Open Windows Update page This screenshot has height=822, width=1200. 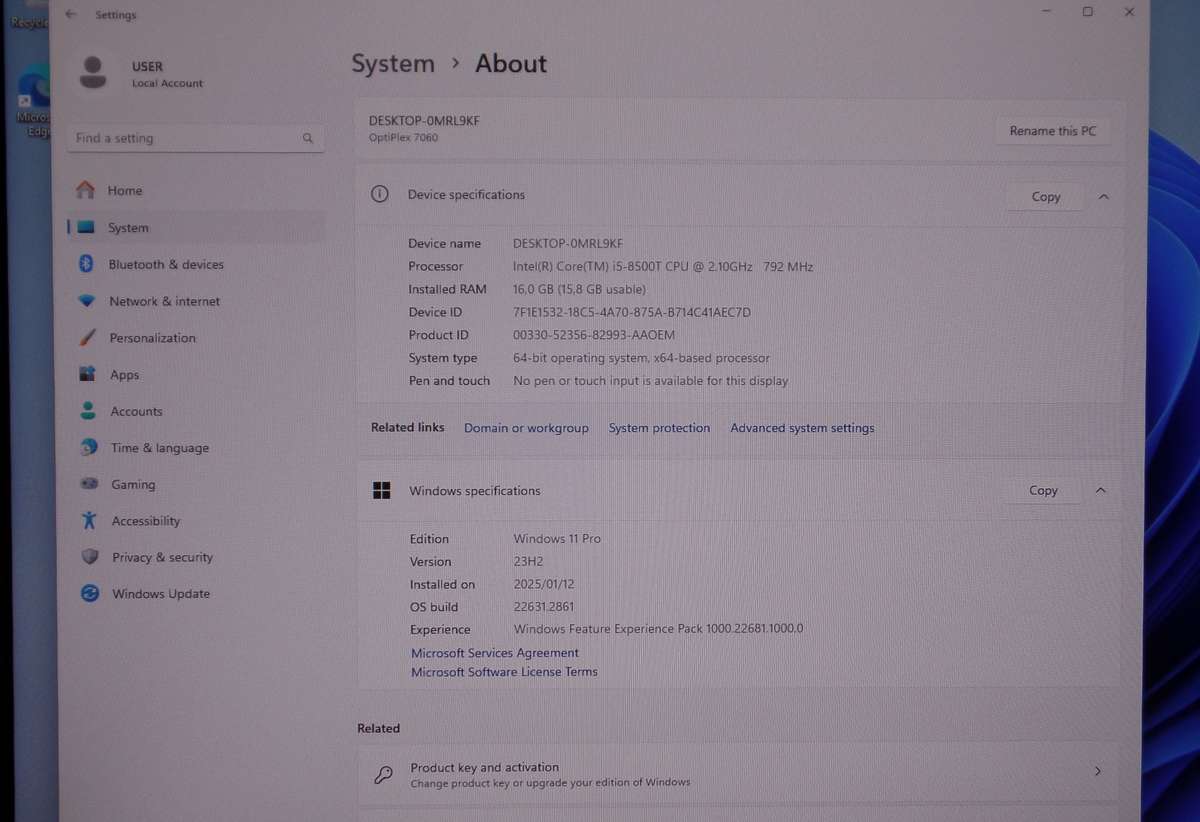pos(161,594)
